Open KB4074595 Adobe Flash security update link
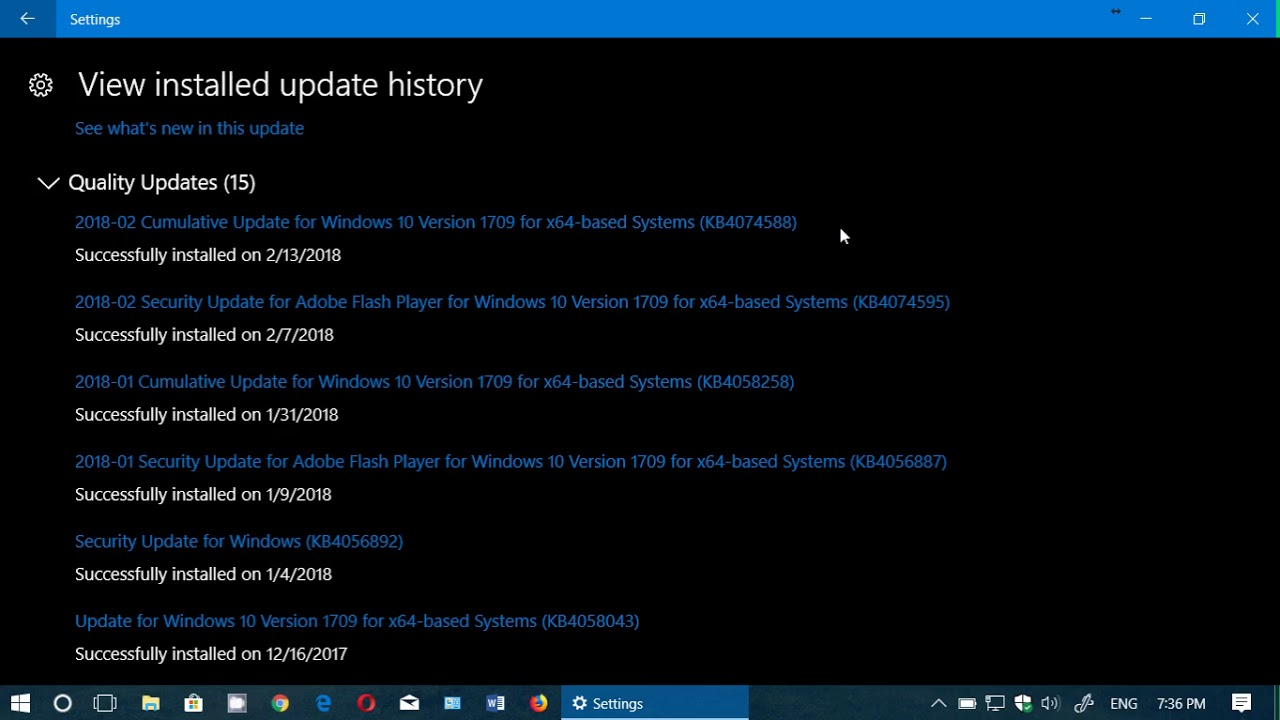The image size is (1280, 720). coord(512,302)
